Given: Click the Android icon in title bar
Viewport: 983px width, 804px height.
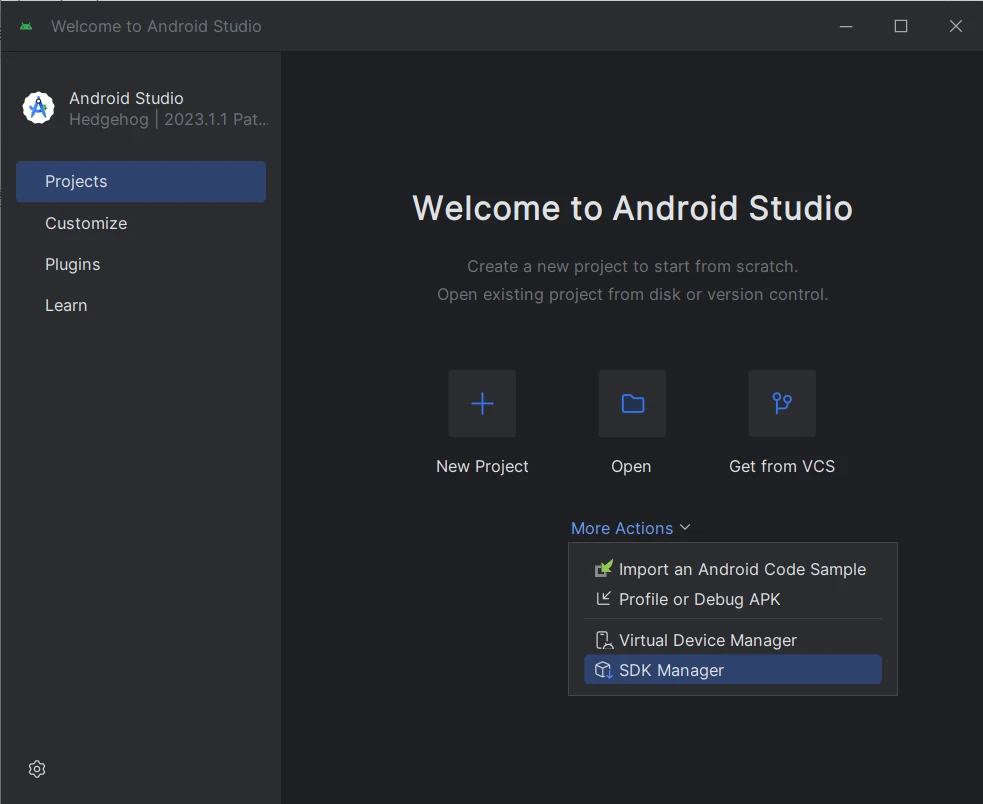Looking at the screenshot, I should 26,26.
